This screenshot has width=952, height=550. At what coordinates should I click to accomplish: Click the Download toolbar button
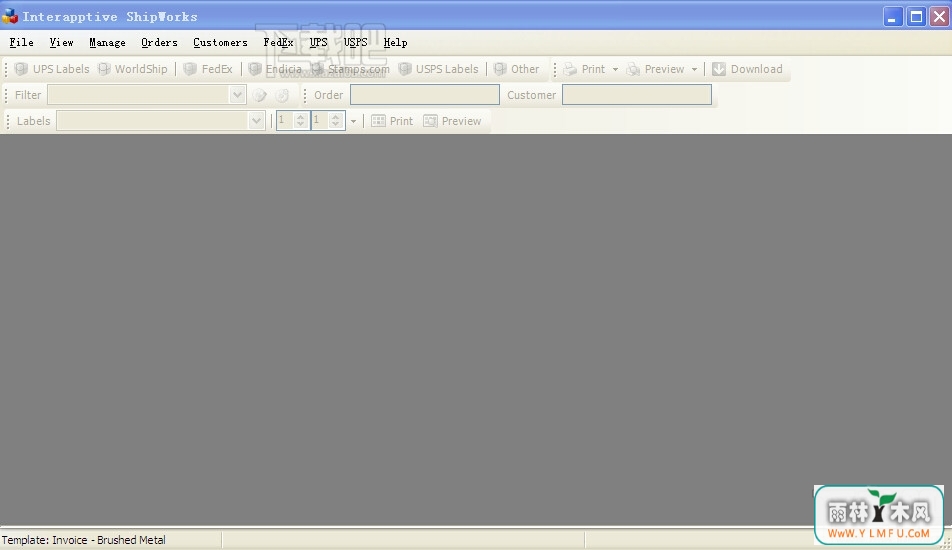[747, 69]
